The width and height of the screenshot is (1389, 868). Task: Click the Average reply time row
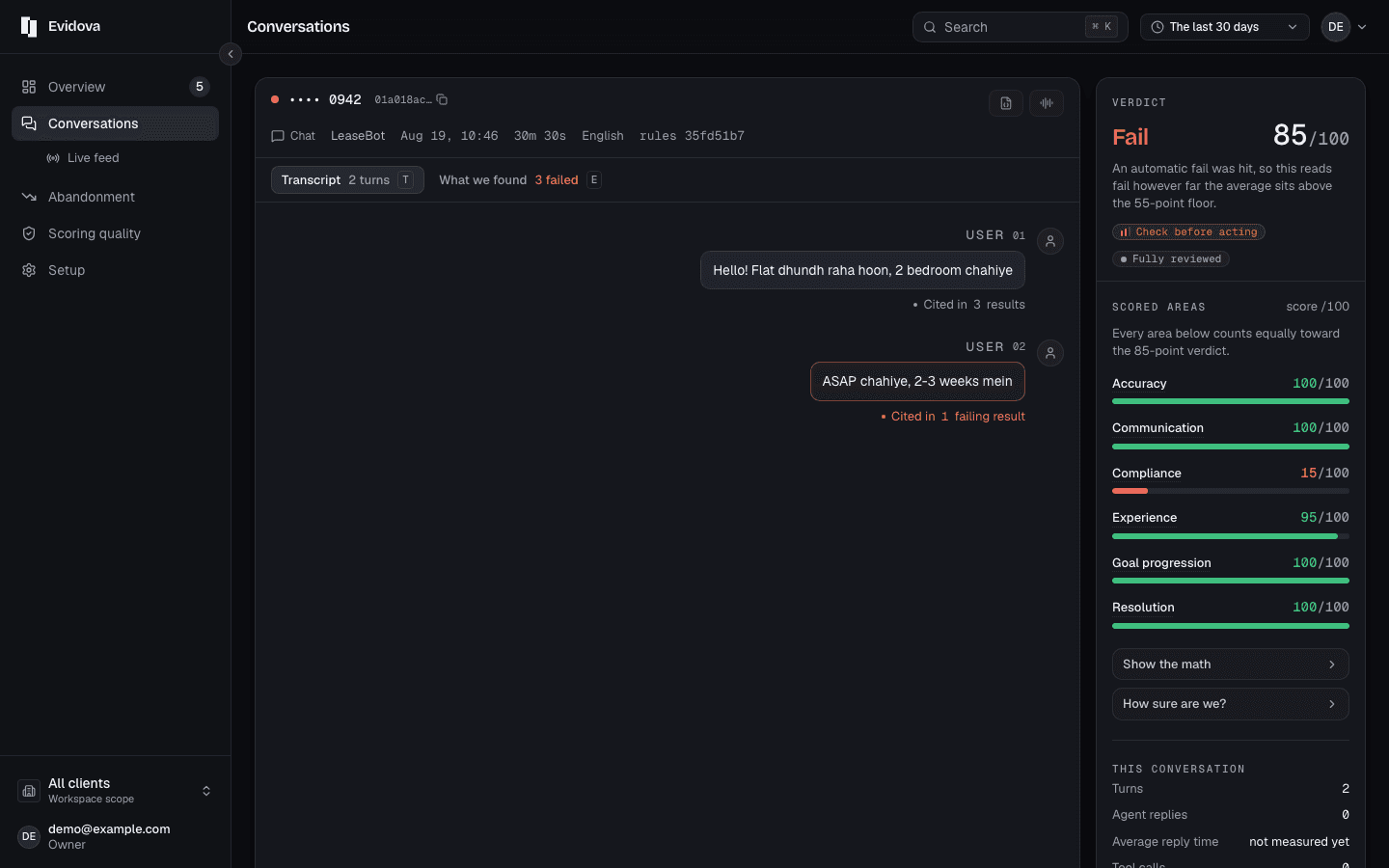tap(1230, 842)
